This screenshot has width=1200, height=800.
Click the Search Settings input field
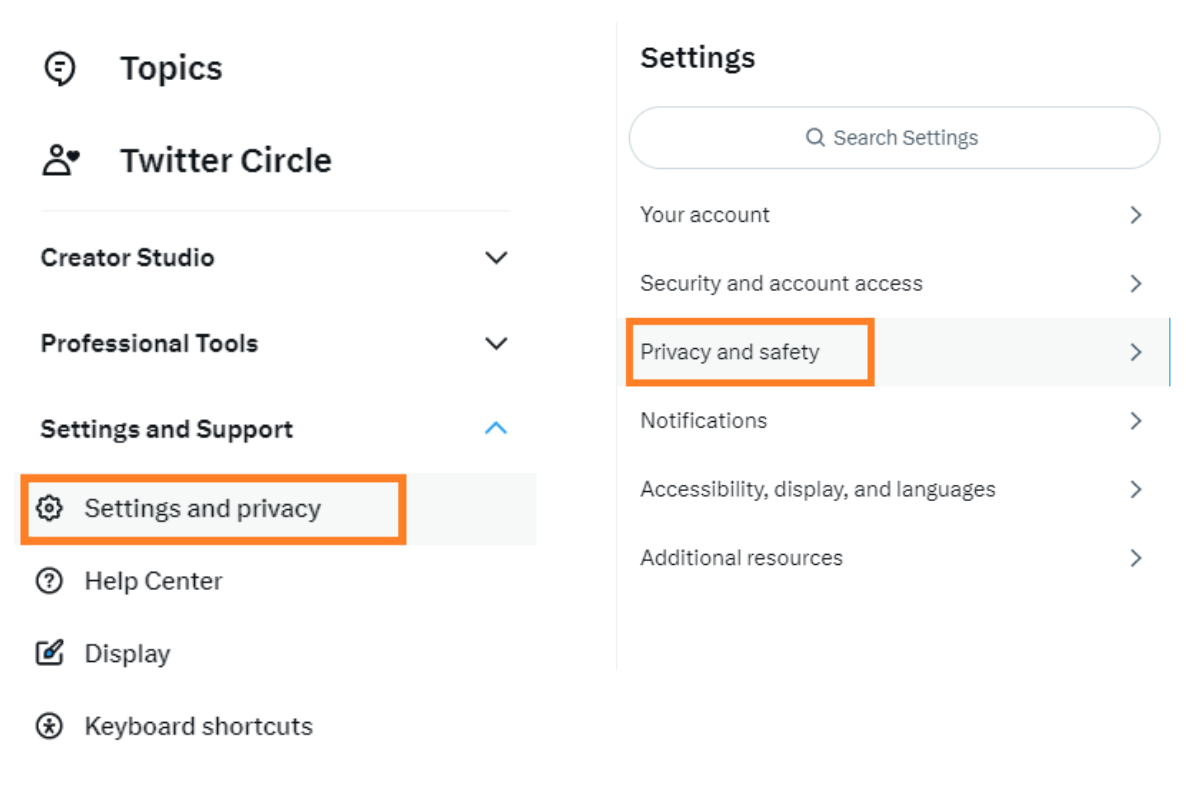click(x=893, y=137)
